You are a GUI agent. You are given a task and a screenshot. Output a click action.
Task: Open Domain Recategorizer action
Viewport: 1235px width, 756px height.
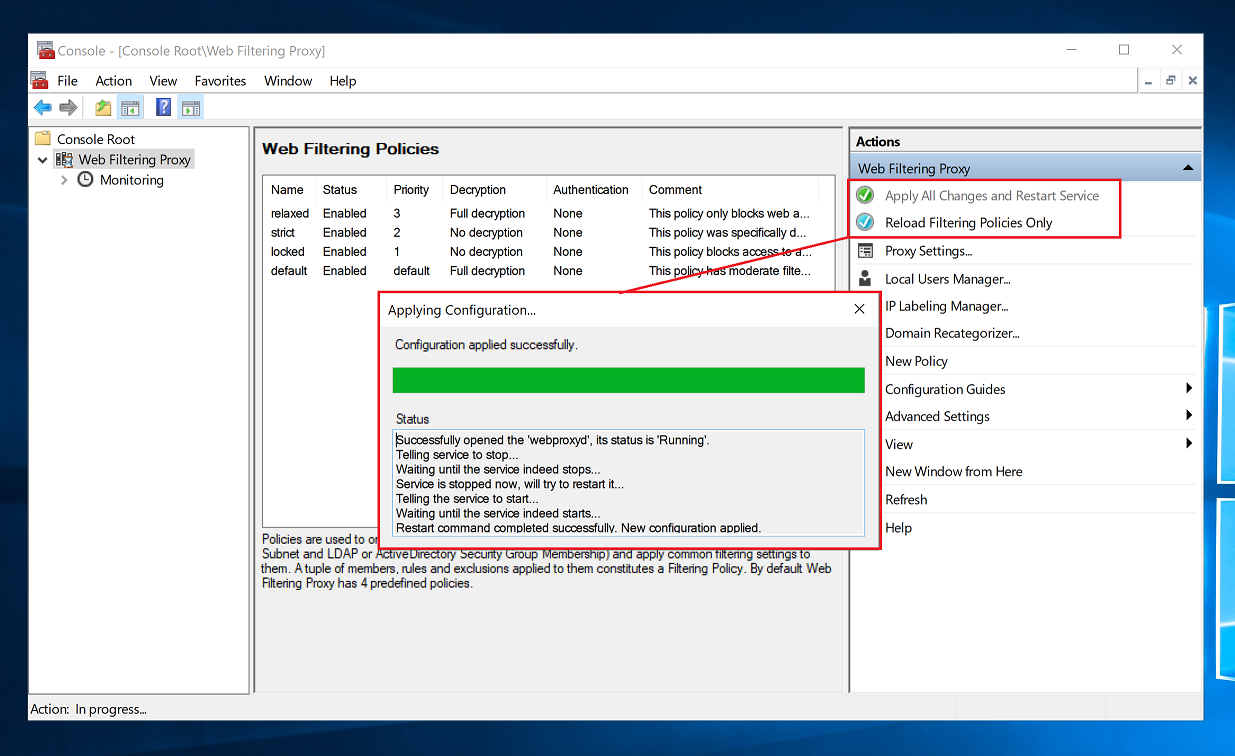[x=952, y=333]
